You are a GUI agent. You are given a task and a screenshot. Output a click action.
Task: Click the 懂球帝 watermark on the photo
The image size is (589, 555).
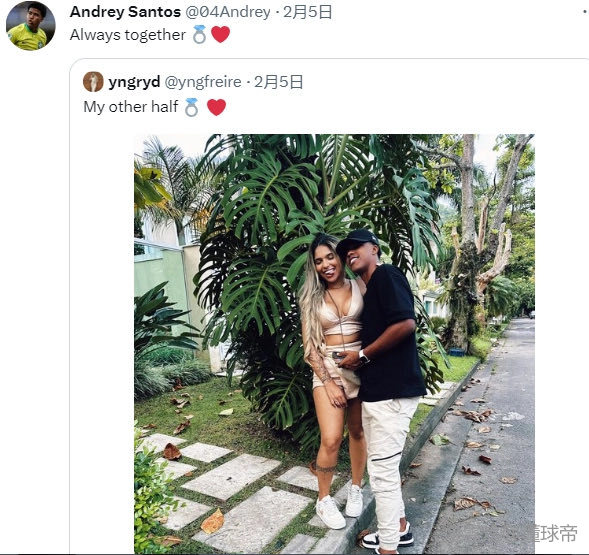(554, 534)
